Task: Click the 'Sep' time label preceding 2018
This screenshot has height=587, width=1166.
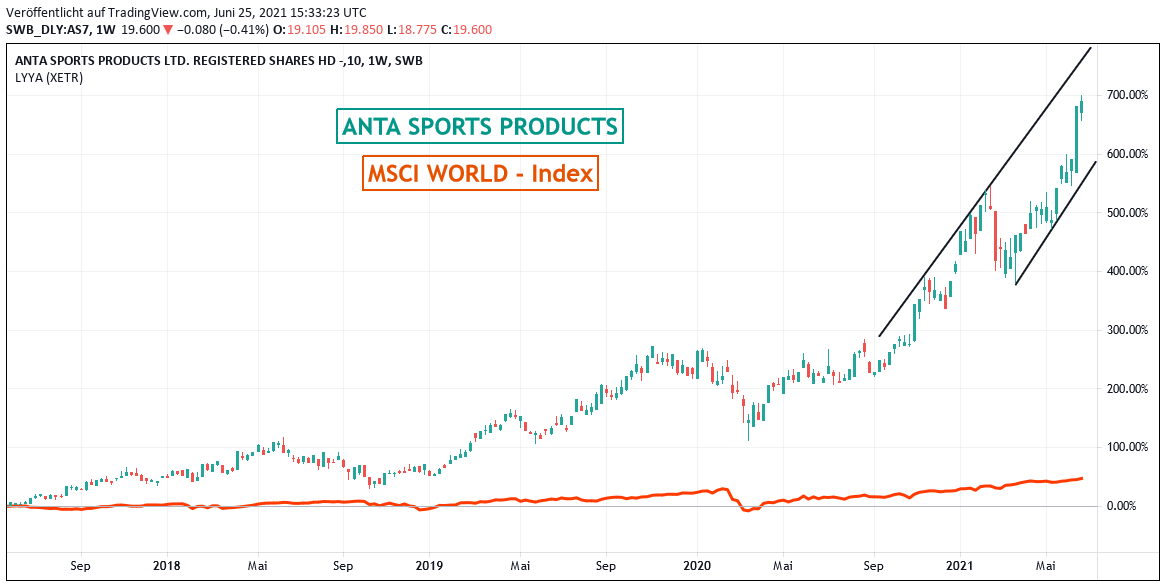Action: [x=81, y=565]
